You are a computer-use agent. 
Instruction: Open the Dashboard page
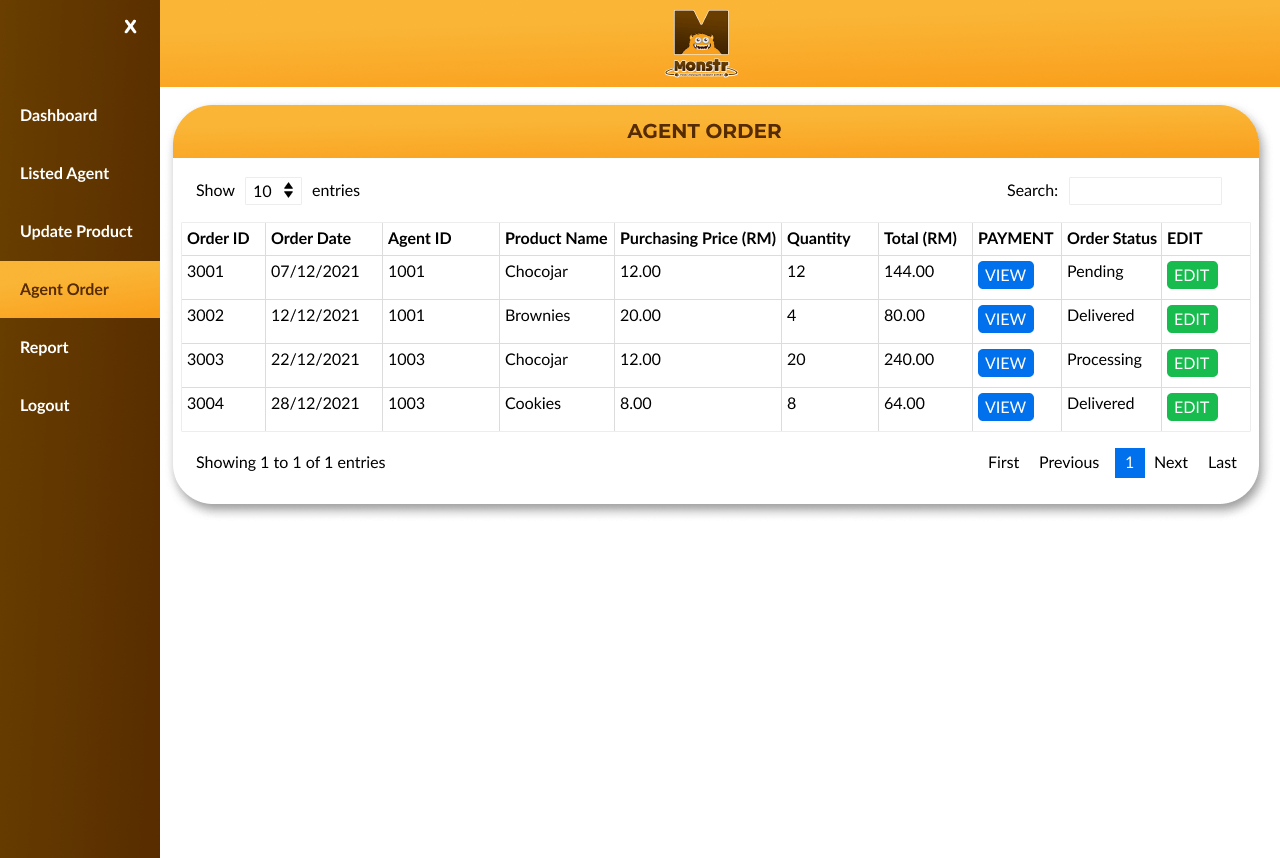[x=58, y=115]
